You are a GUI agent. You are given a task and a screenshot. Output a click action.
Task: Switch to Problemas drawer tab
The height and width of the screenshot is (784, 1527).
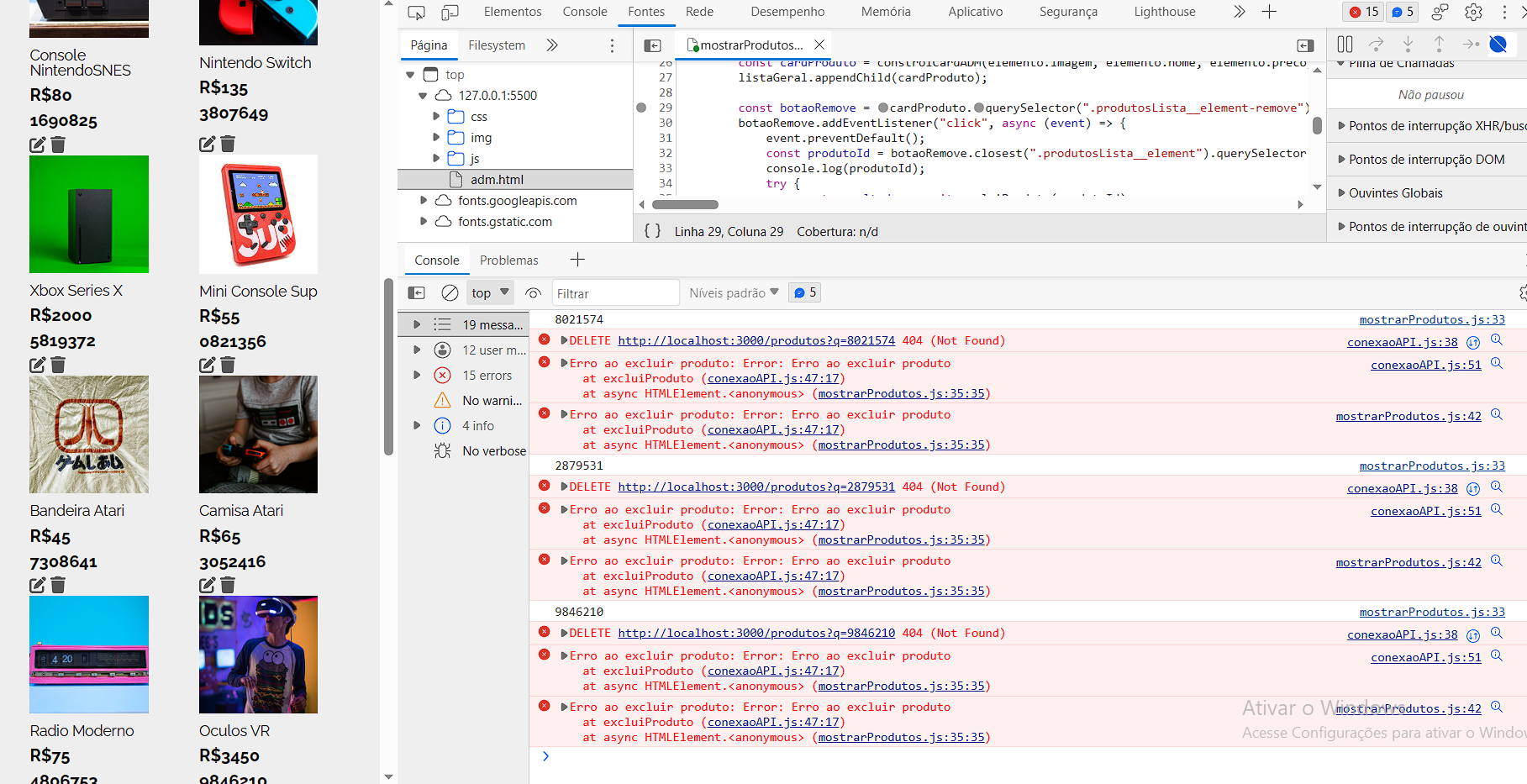coord(509,260)
